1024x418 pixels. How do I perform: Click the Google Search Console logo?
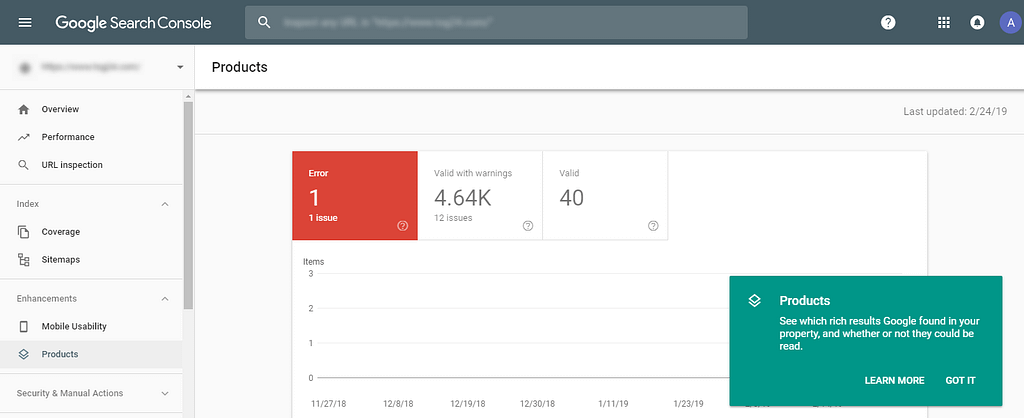tap(133, 23)
